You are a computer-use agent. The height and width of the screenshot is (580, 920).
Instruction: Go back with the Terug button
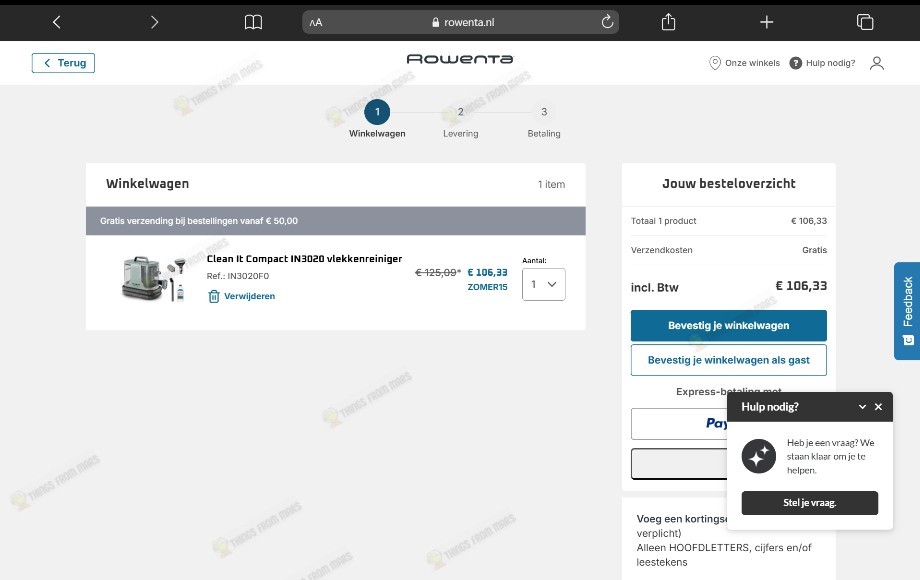click(63, 63)
